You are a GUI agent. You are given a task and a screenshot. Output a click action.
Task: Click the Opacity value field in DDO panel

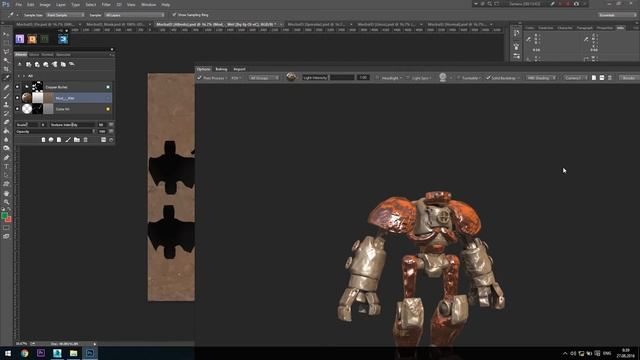pyautogui.click(x=102, y=131)
